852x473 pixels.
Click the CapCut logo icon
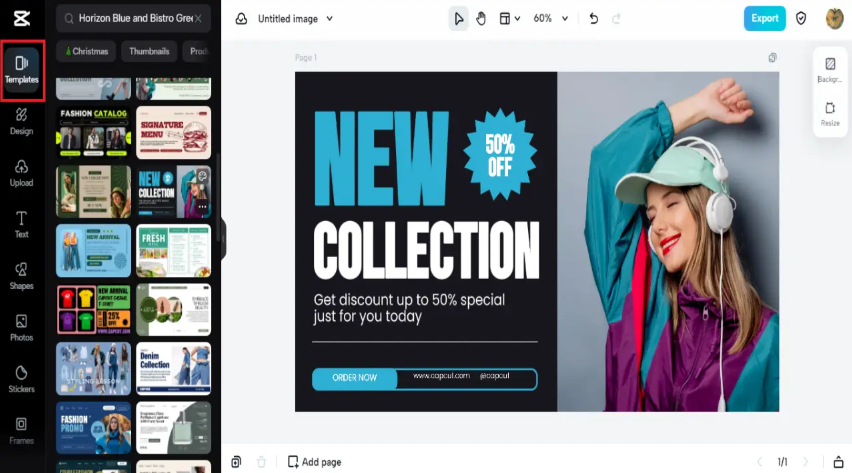[22, 18]
